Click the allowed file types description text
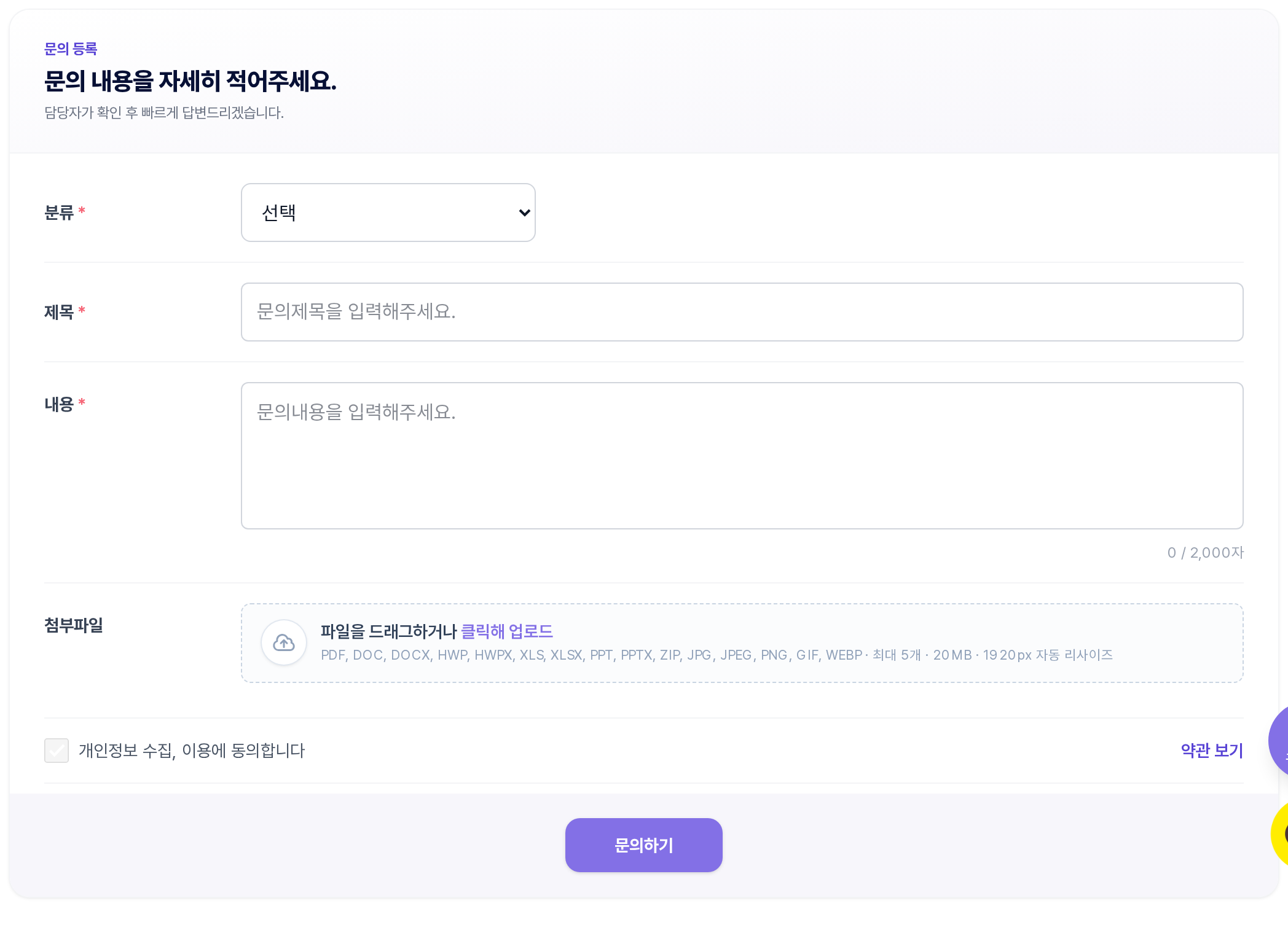The image size is (1288, 925). [717, 655]
